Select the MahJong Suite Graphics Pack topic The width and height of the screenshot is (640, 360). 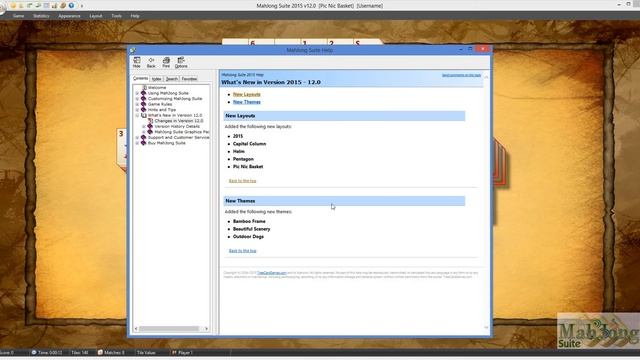182,132
